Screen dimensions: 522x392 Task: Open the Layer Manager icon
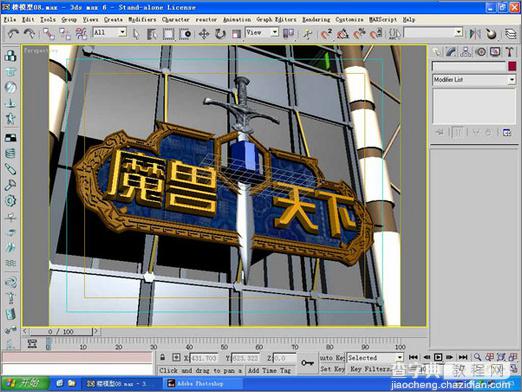point(510,34)
